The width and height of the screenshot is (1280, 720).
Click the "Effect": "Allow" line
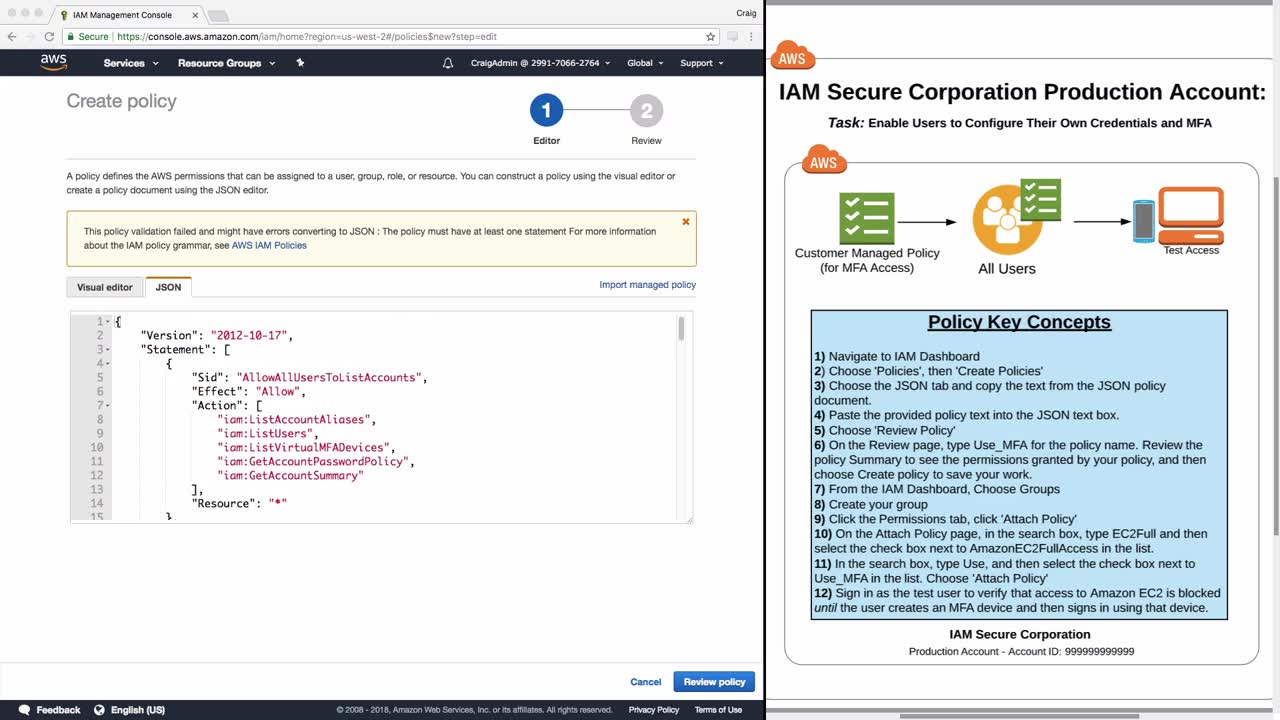tap(249, 392)
